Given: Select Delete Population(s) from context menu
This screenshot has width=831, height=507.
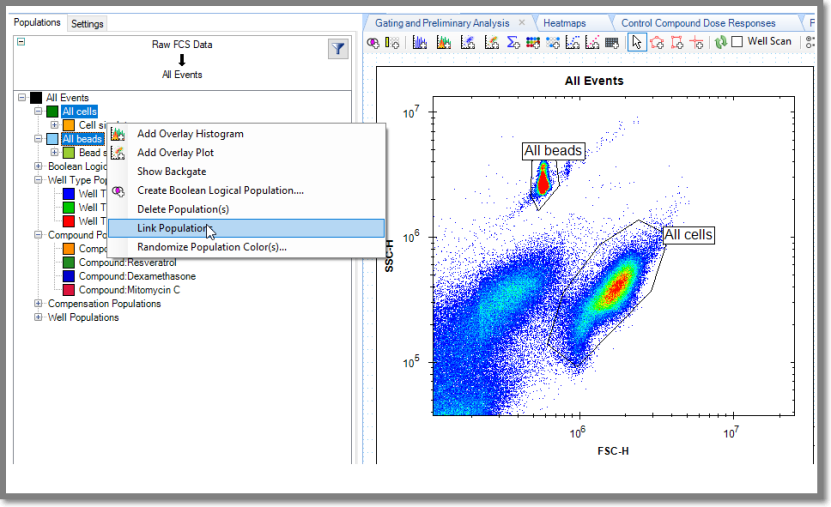Looking at the screenshot, I should point(246,209).
